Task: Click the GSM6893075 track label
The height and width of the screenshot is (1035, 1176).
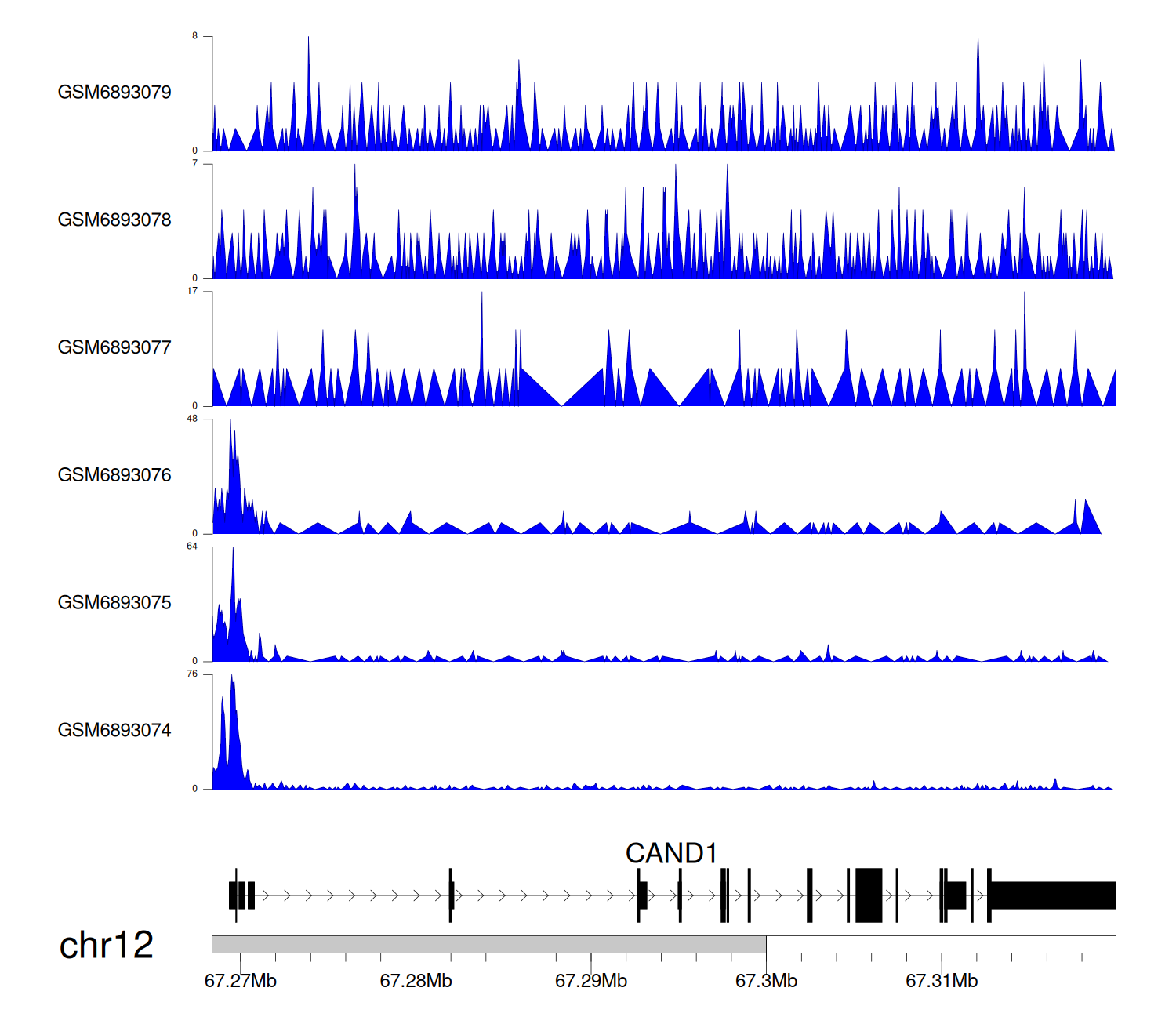Action: [x=114, y=603]
